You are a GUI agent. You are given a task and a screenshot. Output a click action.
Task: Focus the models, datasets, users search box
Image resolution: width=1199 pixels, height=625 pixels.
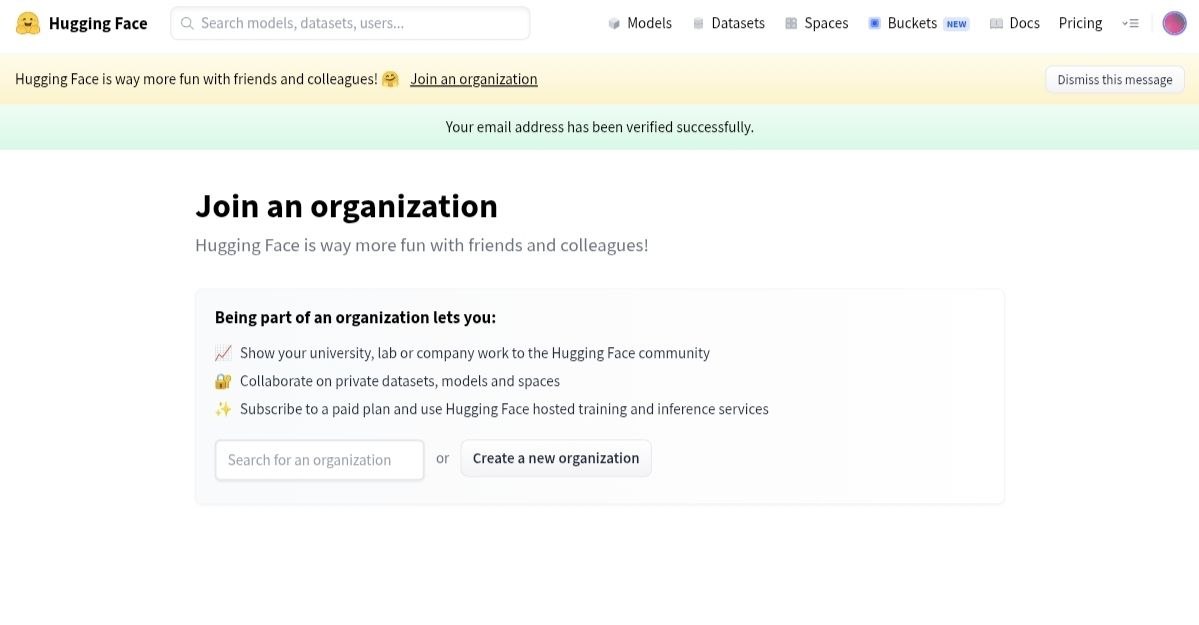click(x=350, y=23)
